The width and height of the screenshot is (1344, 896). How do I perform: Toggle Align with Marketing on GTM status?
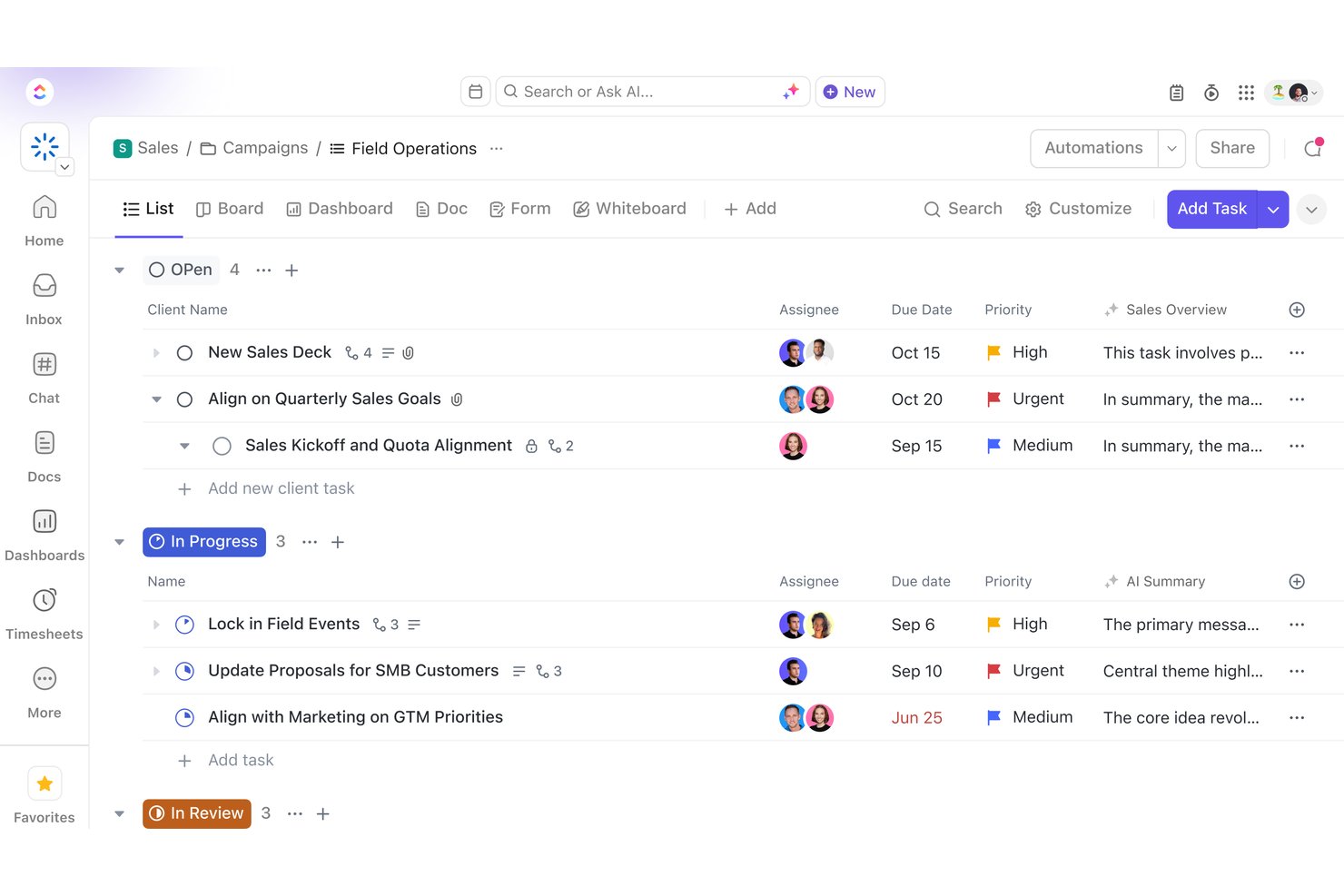click(184, 717)
